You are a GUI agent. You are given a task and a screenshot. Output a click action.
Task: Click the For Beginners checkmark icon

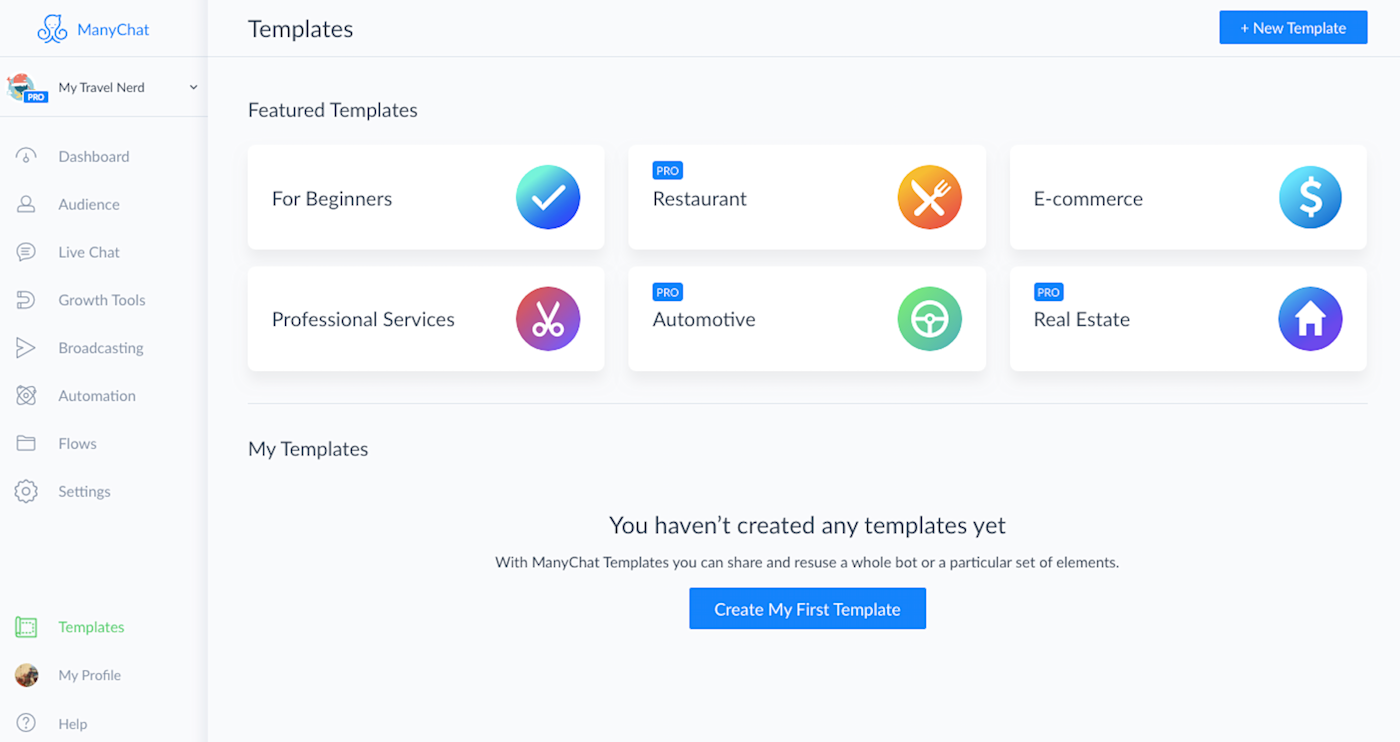click(x=548, y=197)
